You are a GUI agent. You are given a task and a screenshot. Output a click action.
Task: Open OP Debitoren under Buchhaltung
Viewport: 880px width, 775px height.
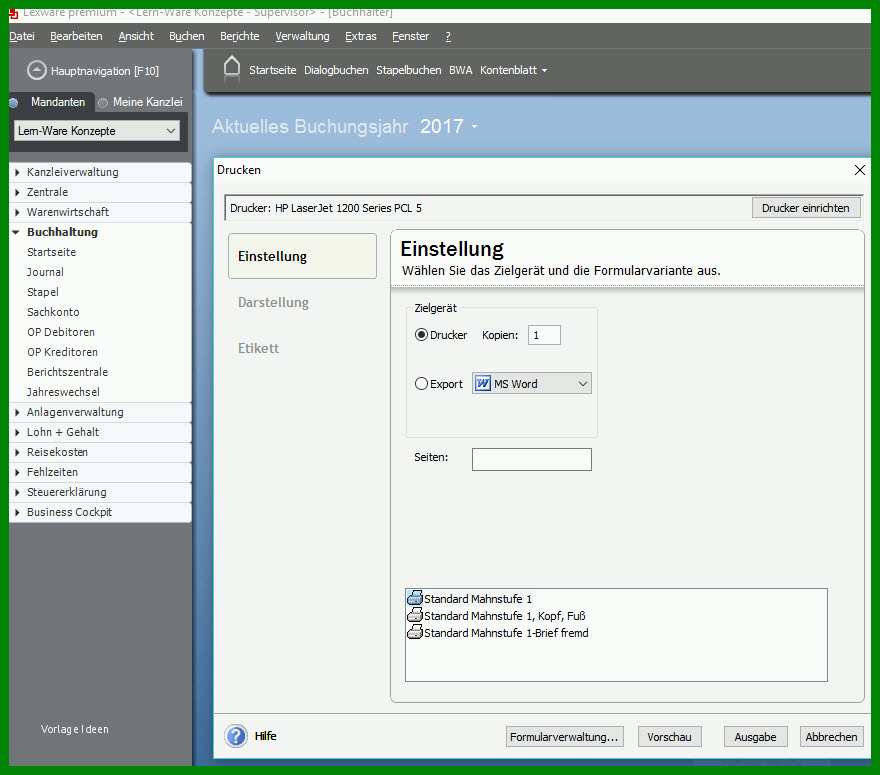[61, 332]
